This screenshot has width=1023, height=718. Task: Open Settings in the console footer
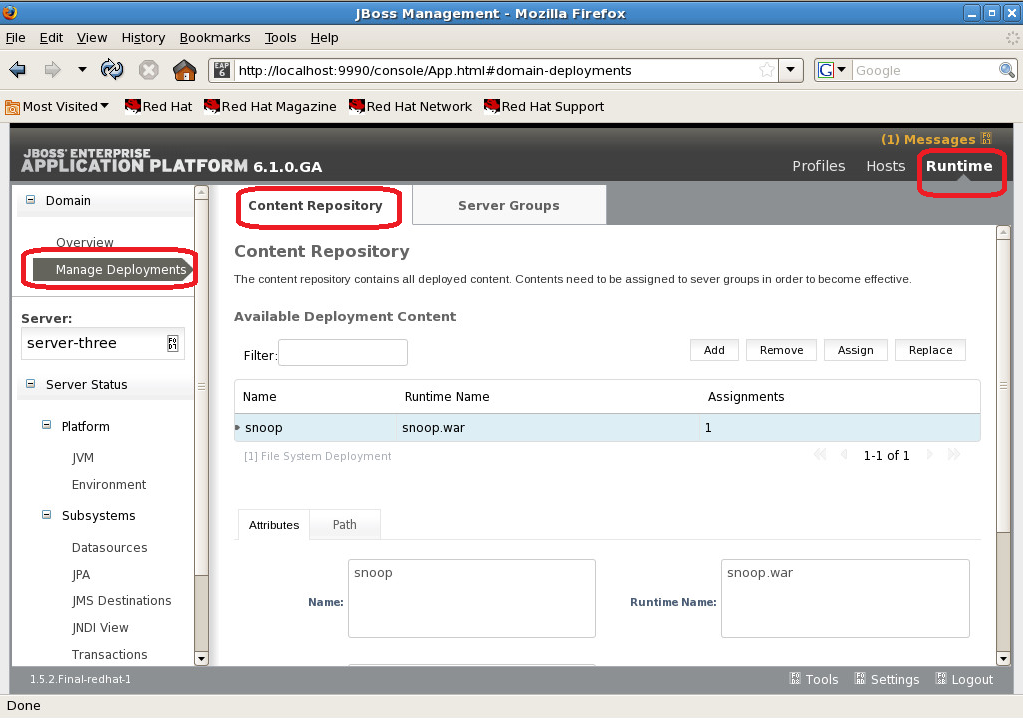coord(887,680)
